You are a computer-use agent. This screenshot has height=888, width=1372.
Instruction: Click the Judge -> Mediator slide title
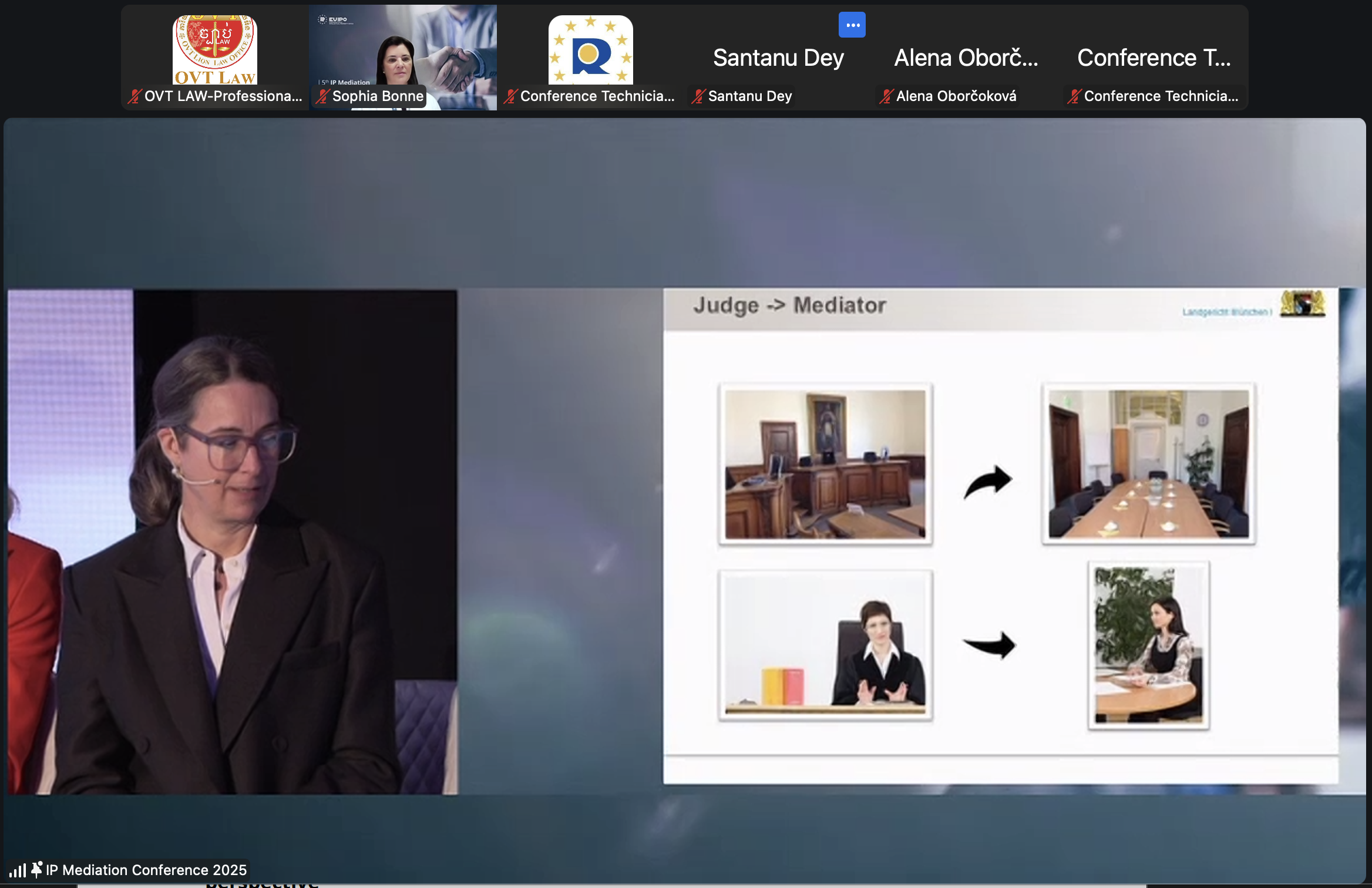[789, 305]
